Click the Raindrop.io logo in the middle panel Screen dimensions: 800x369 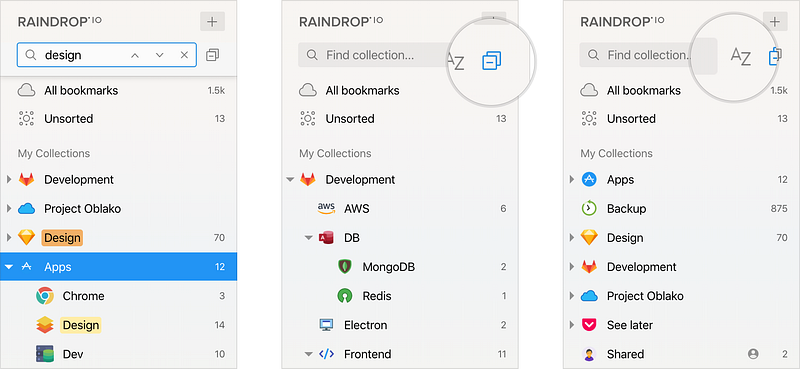coord(341,21)
